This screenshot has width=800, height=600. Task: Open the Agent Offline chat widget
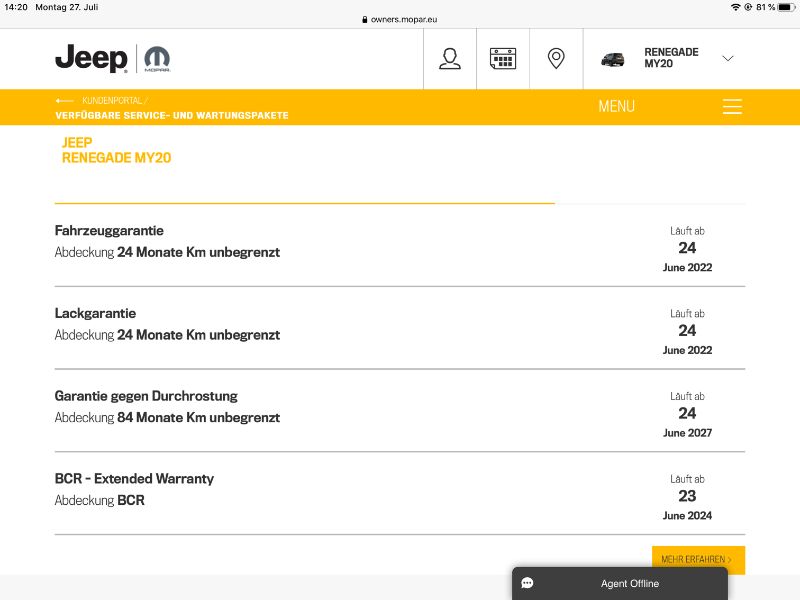629,583
